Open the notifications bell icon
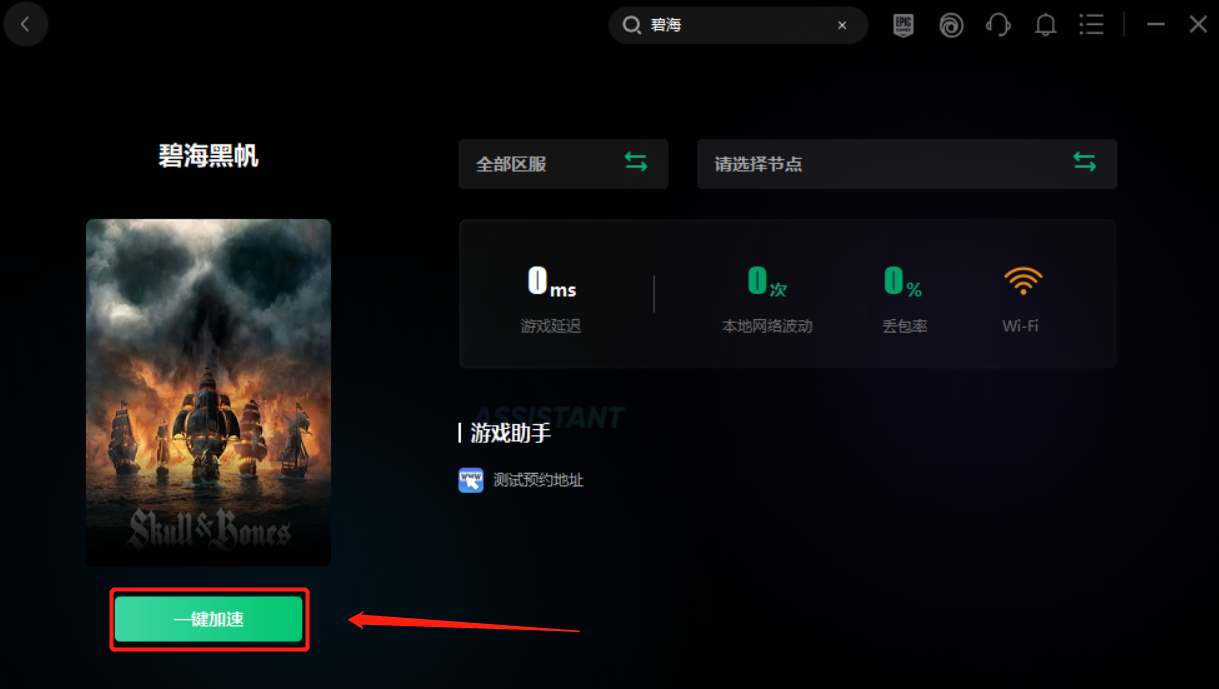 pyautogui.click(x=1045, y=25)
